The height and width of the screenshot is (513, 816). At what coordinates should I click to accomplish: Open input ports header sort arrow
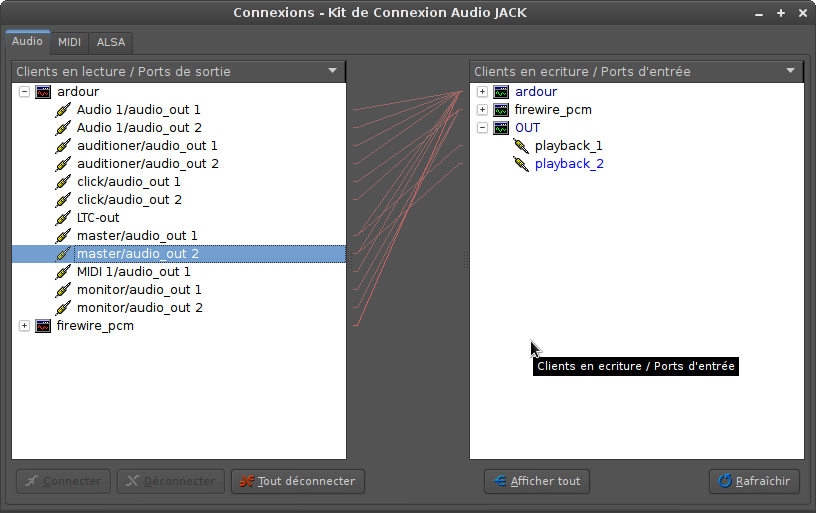[x=790, y=71]
